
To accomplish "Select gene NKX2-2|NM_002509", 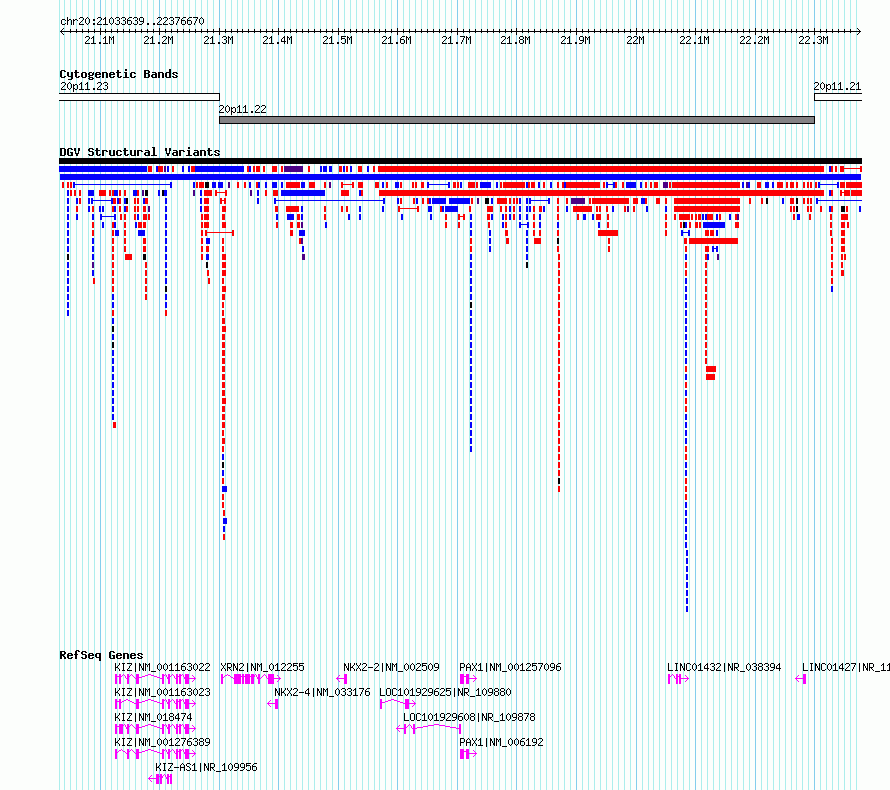I will point(391,667).
